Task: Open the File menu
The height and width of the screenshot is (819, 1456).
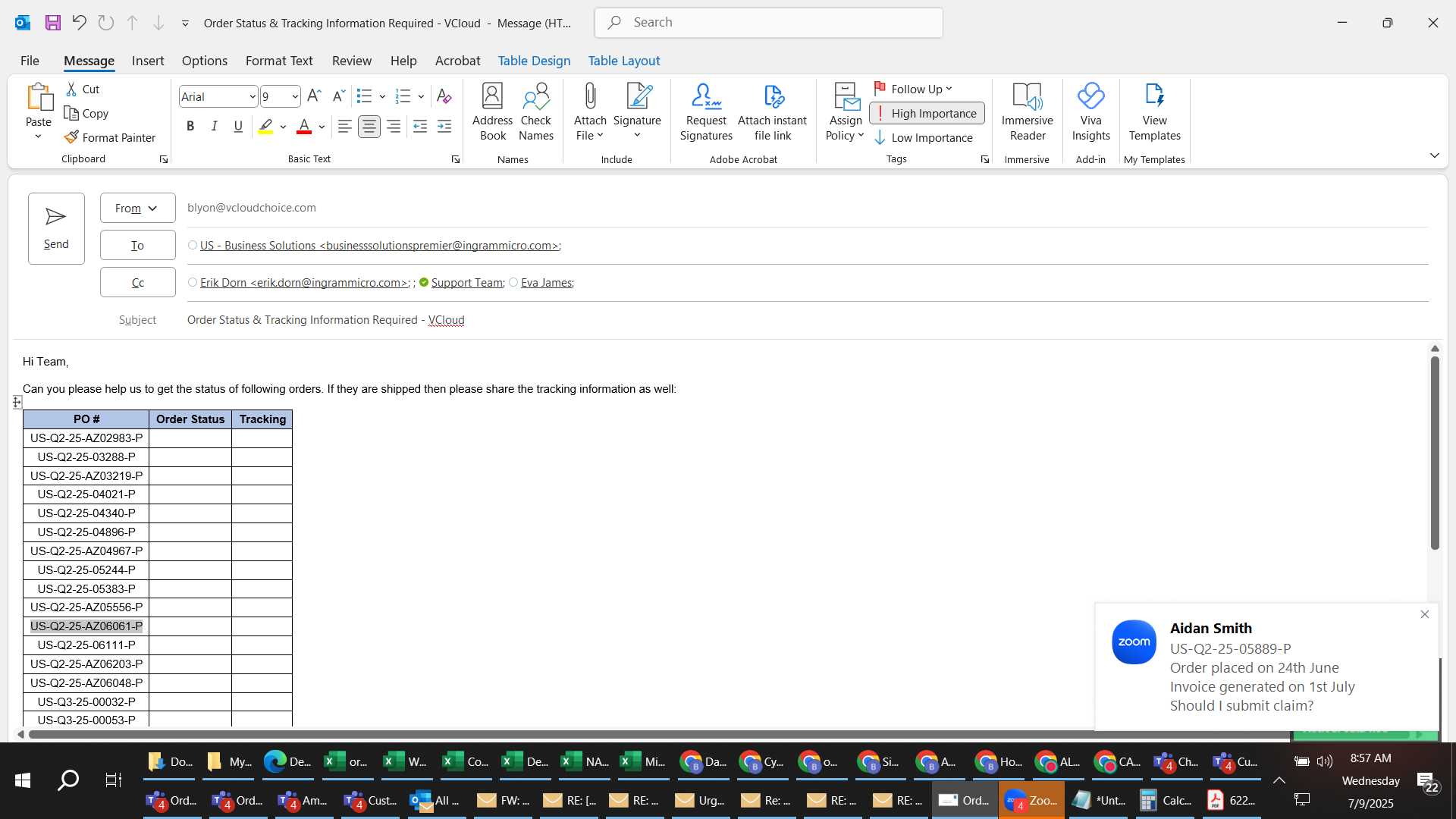Action: coord(30,61)
